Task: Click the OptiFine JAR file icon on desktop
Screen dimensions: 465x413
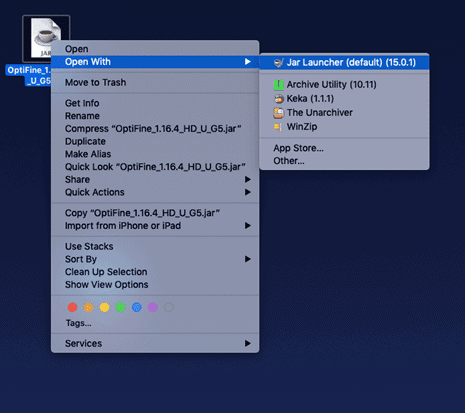Action: click(46, 38)
